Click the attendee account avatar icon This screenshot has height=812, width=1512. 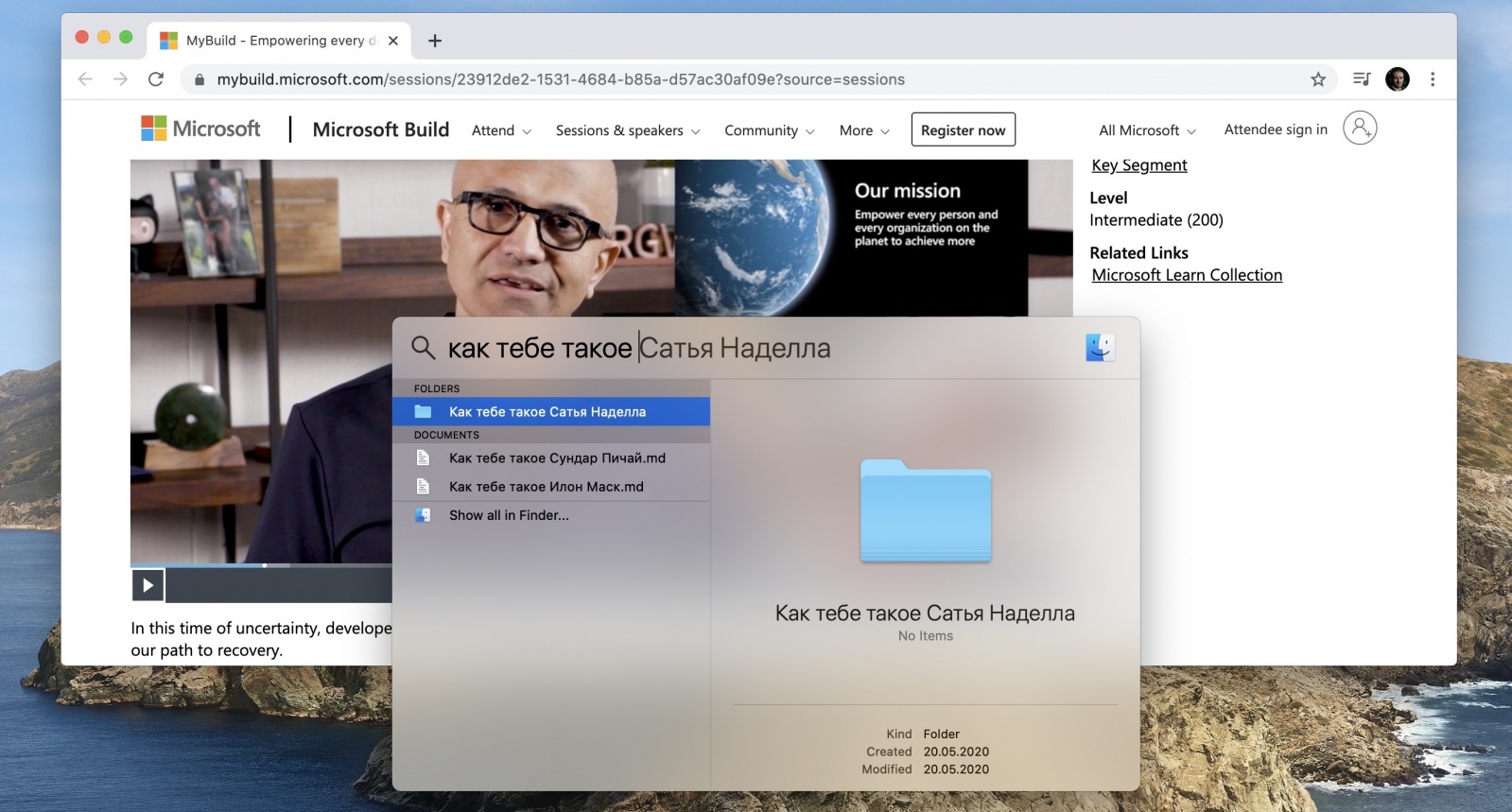point(1360,128)
